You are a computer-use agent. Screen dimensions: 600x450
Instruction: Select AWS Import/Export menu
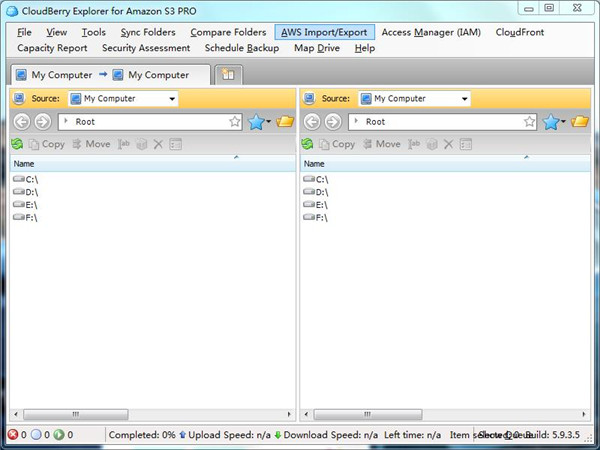tap(324, 33)
